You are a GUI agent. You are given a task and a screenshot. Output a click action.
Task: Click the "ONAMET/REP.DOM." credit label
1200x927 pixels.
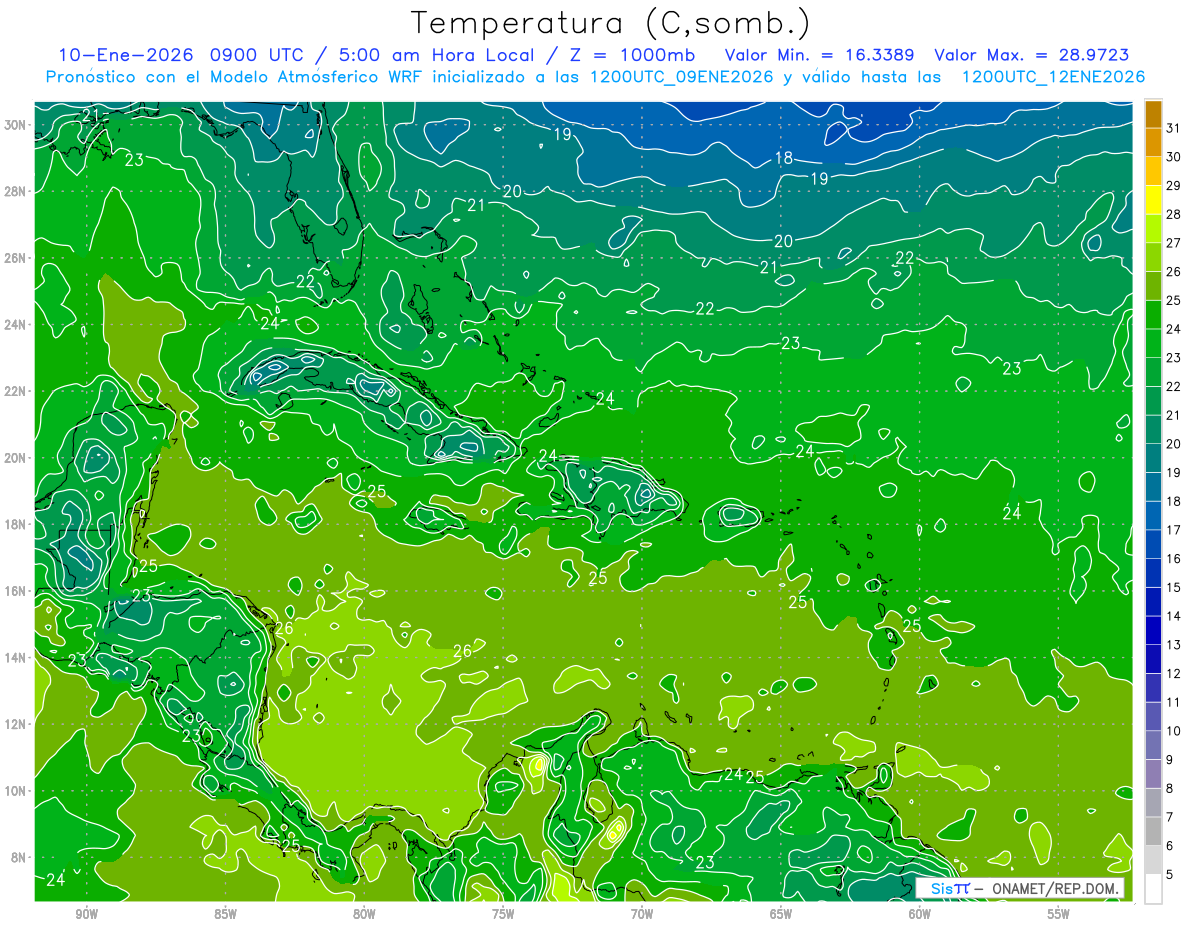(1055, 888)
